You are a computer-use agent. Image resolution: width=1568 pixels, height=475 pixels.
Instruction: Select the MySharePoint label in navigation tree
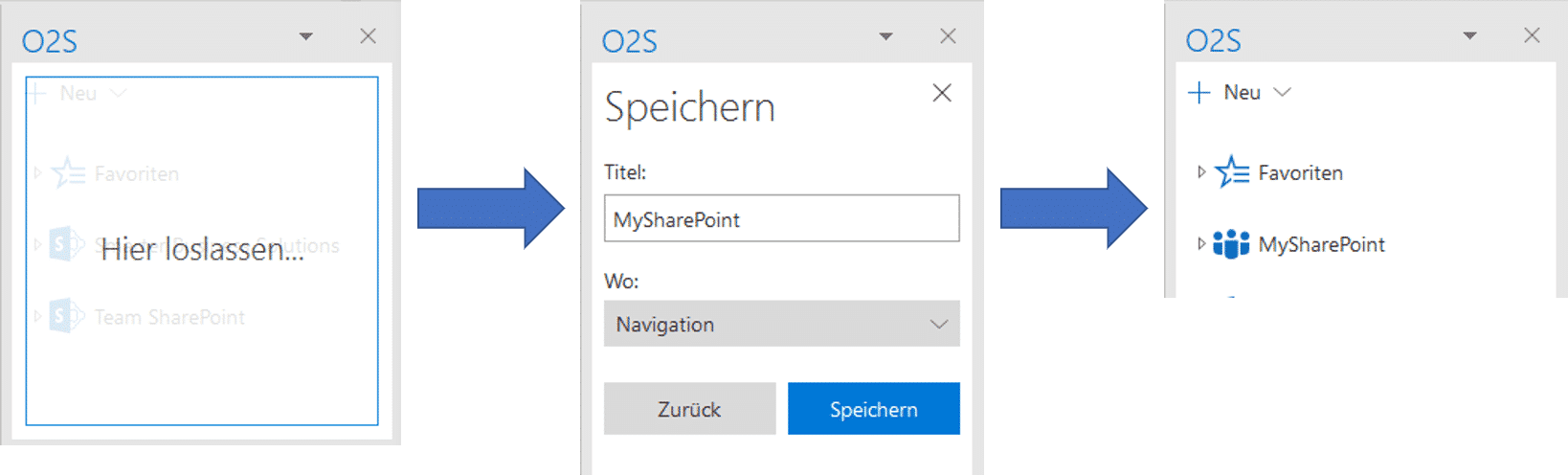pos(1321,245)
